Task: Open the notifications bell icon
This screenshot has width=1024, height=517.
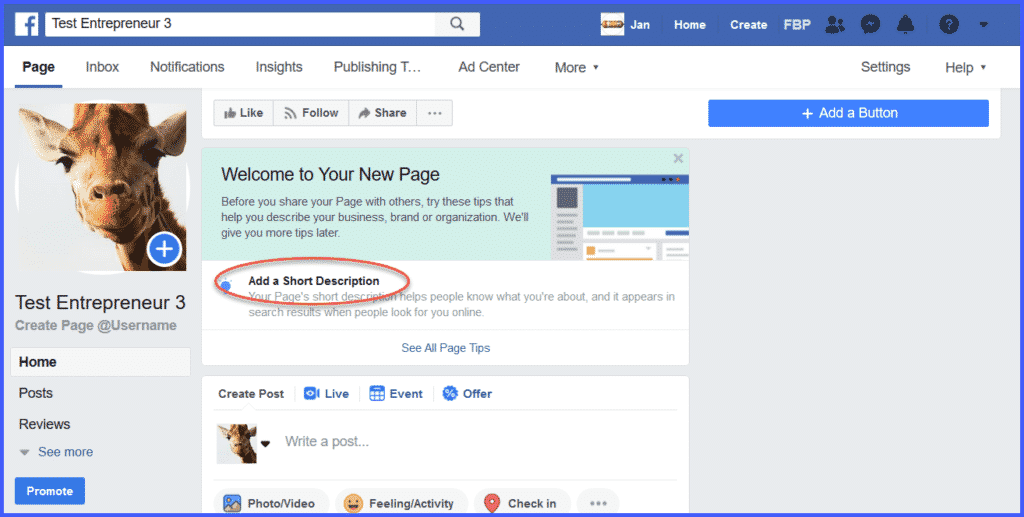Action: (905, 25)
